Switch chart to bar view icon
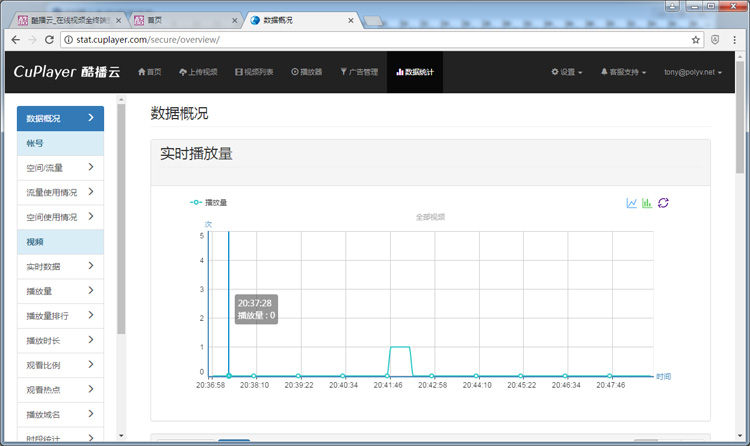 click(x=647, y=203)
